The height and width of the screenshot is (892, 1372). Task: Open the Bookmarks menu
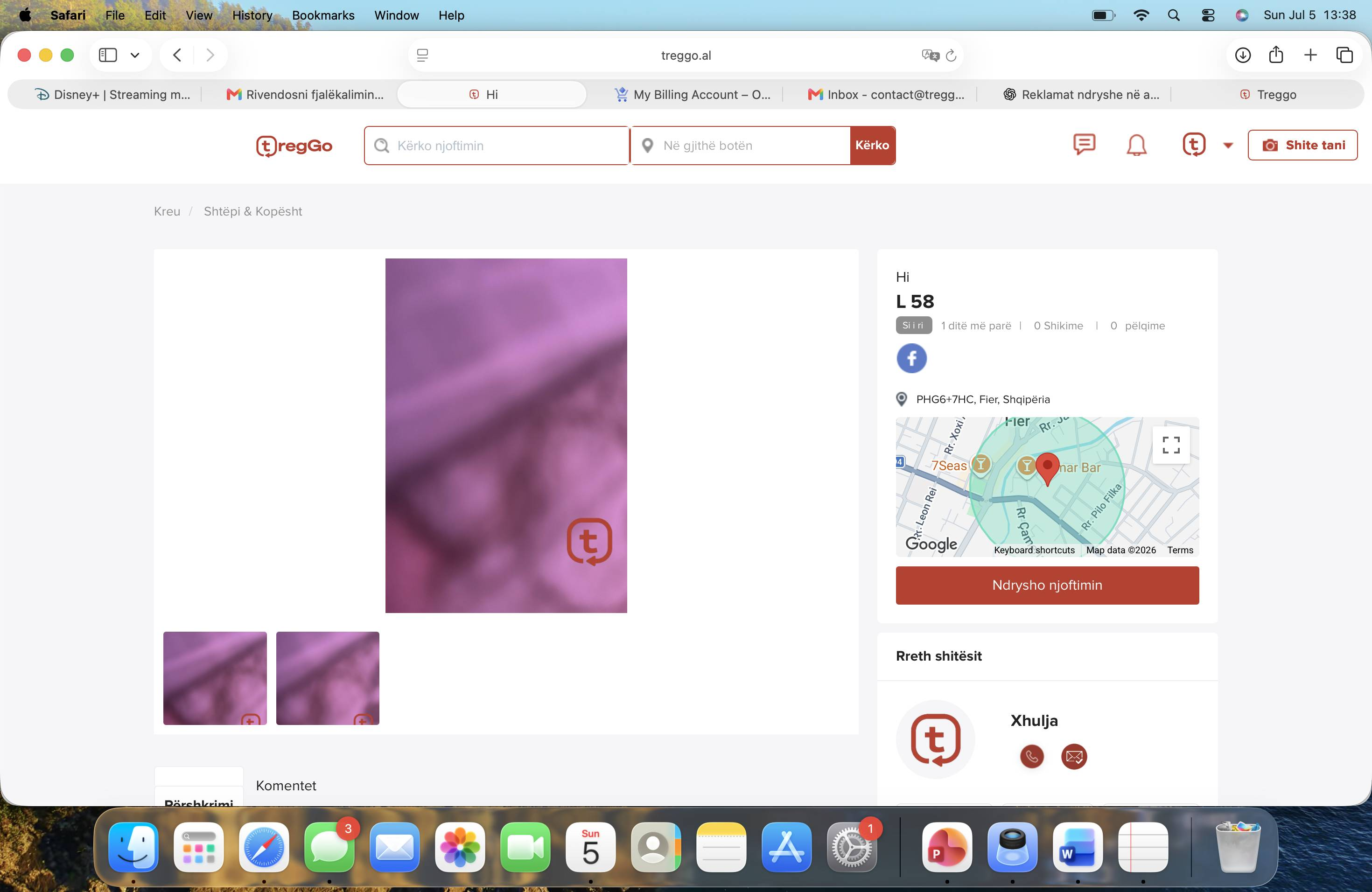[x=323, y=15]
